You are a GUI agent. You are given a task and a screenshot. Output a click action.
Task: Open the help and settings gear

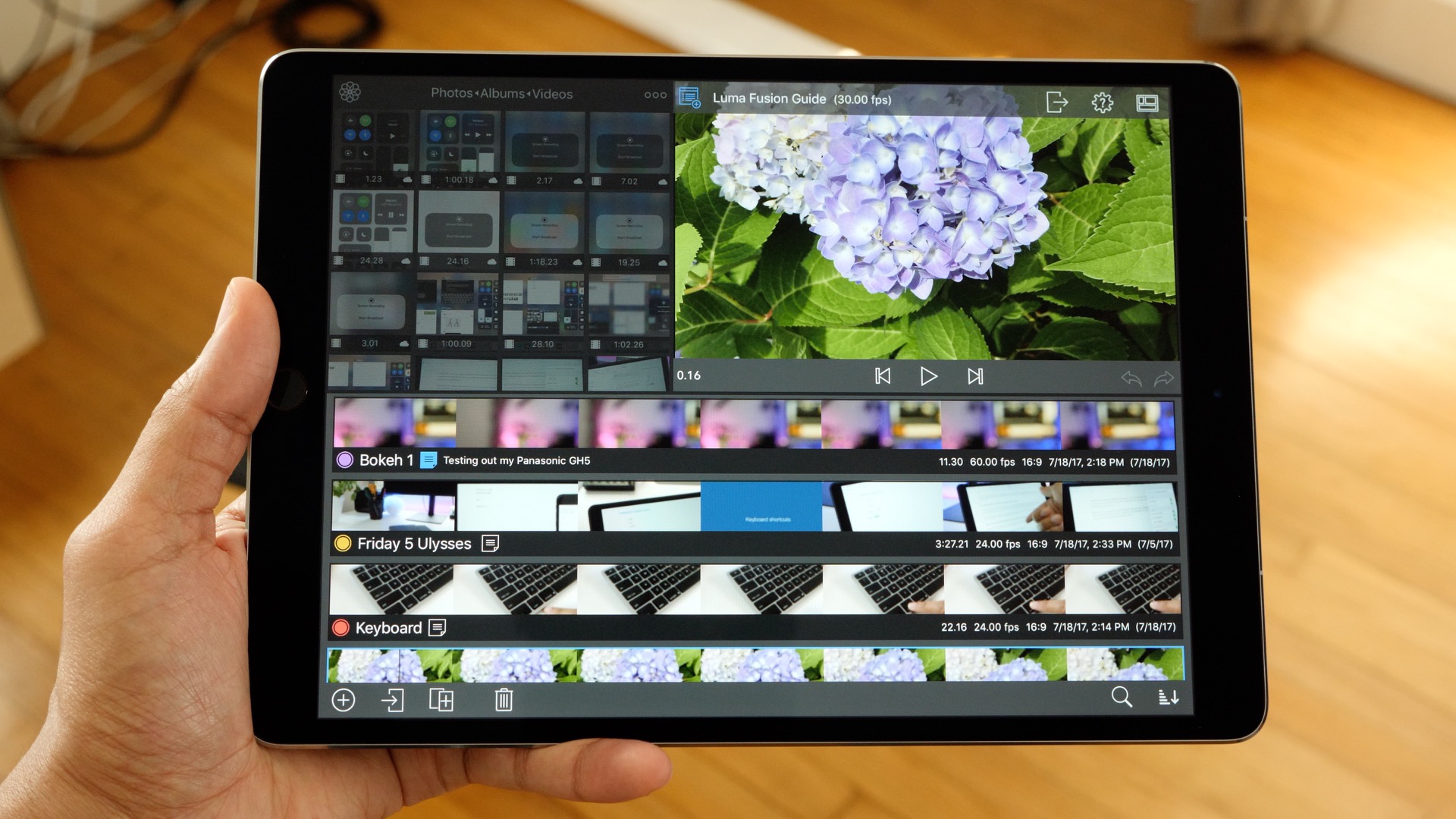tap(1102, 102)
